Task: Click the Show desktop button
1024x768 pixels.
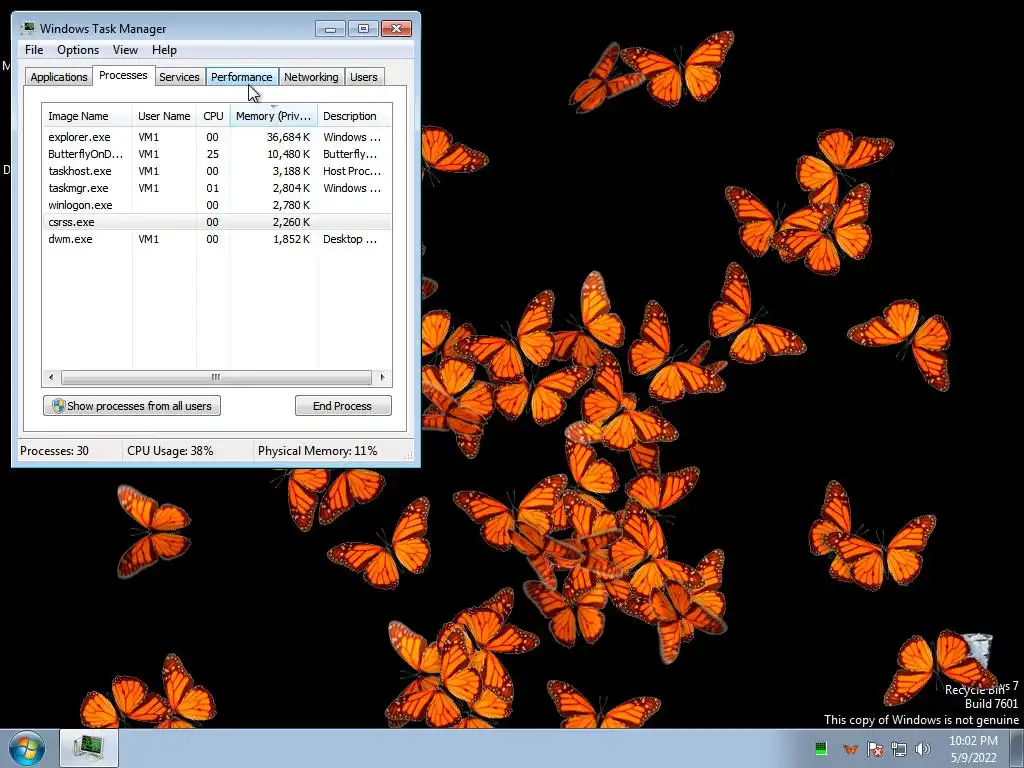Action: (1016, 749)
